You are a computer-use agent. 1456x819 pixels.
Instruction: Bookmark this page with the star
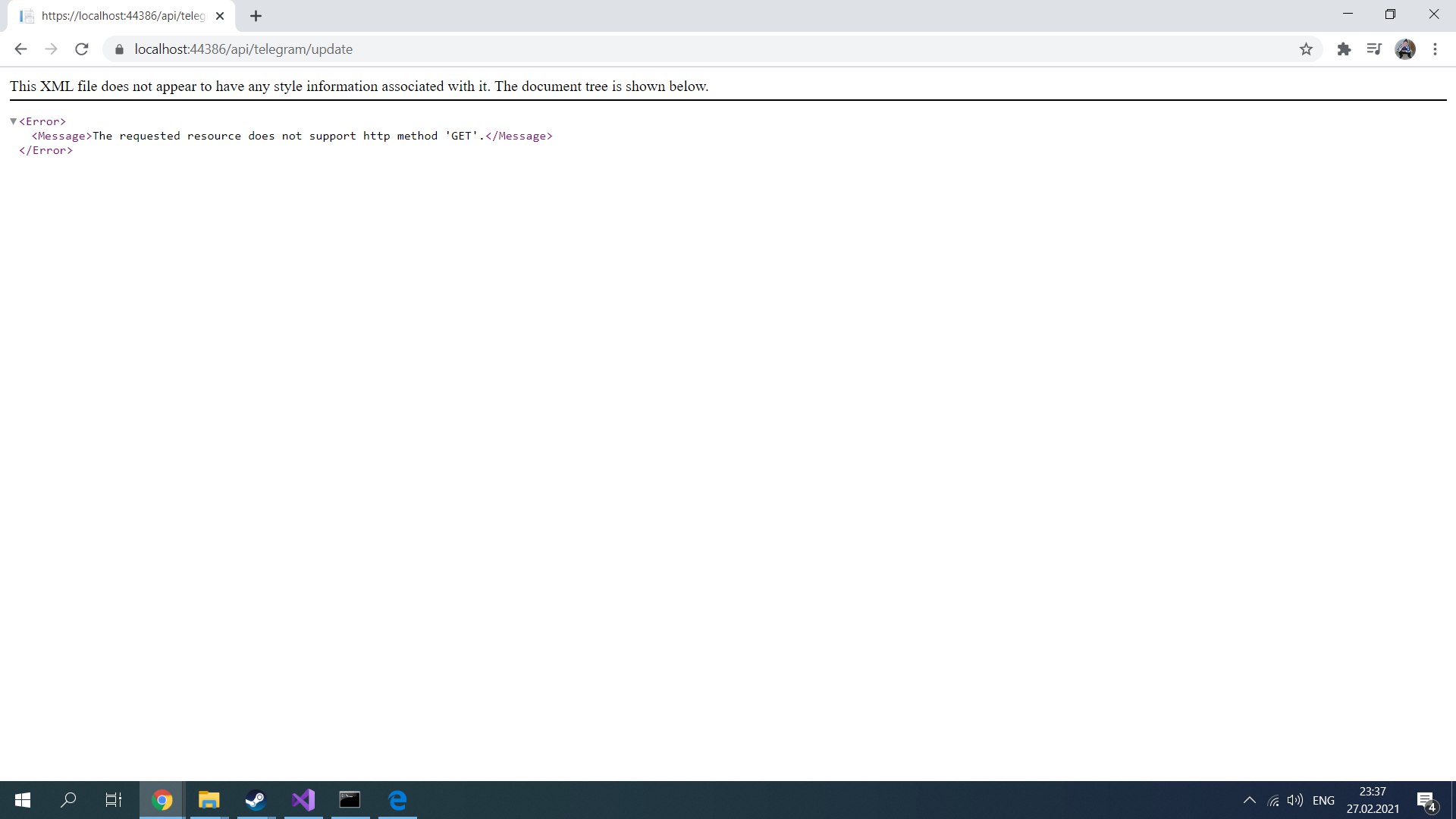[1306, 49]
